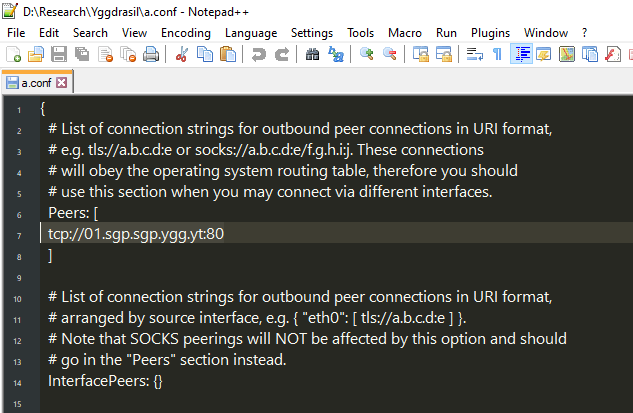Click comment line starting "# use this section"
This screenshot has height=413, width=633.
[270, 192]
